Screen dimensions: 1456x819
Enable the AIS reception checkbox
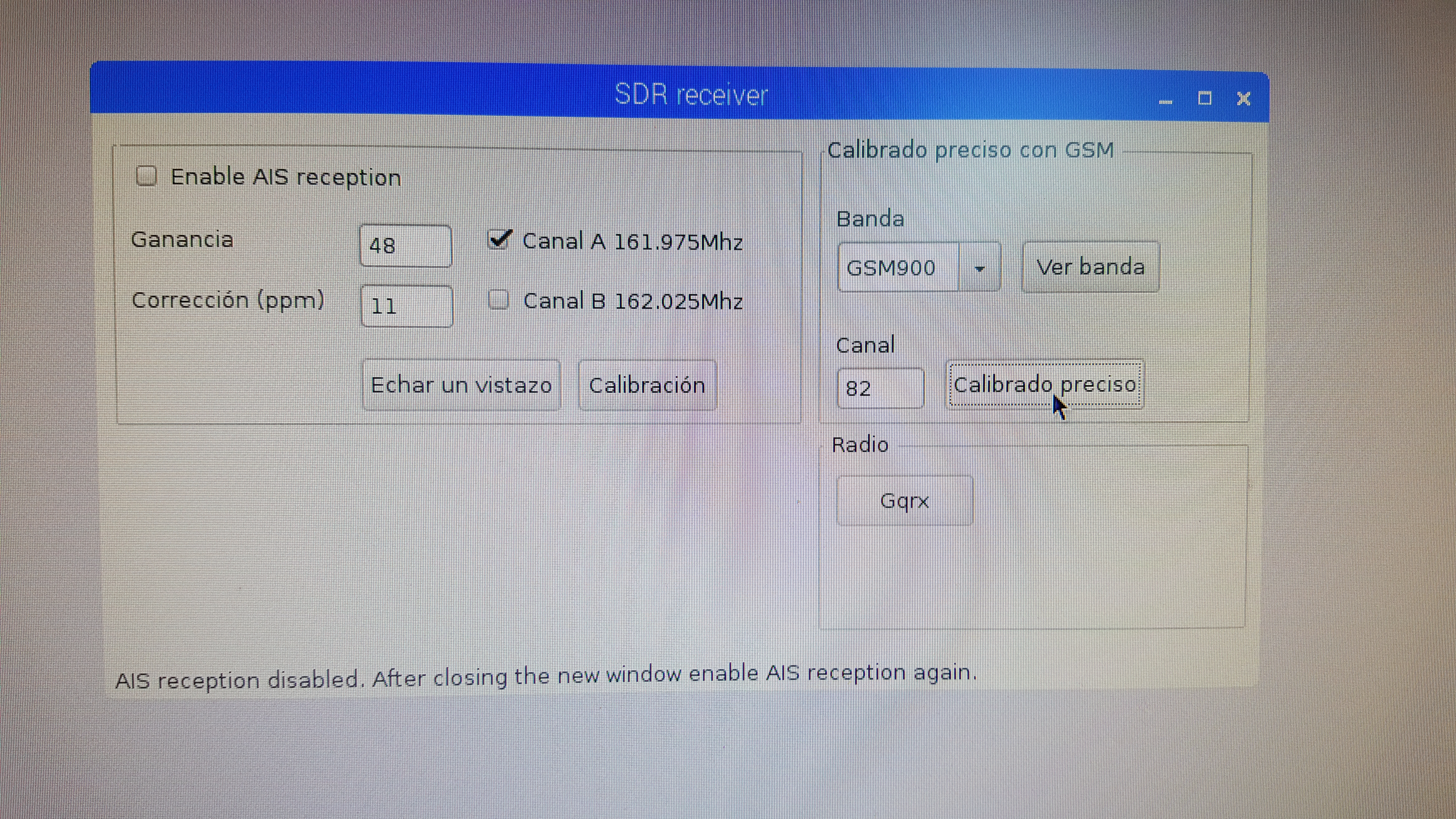coord(146,176)
